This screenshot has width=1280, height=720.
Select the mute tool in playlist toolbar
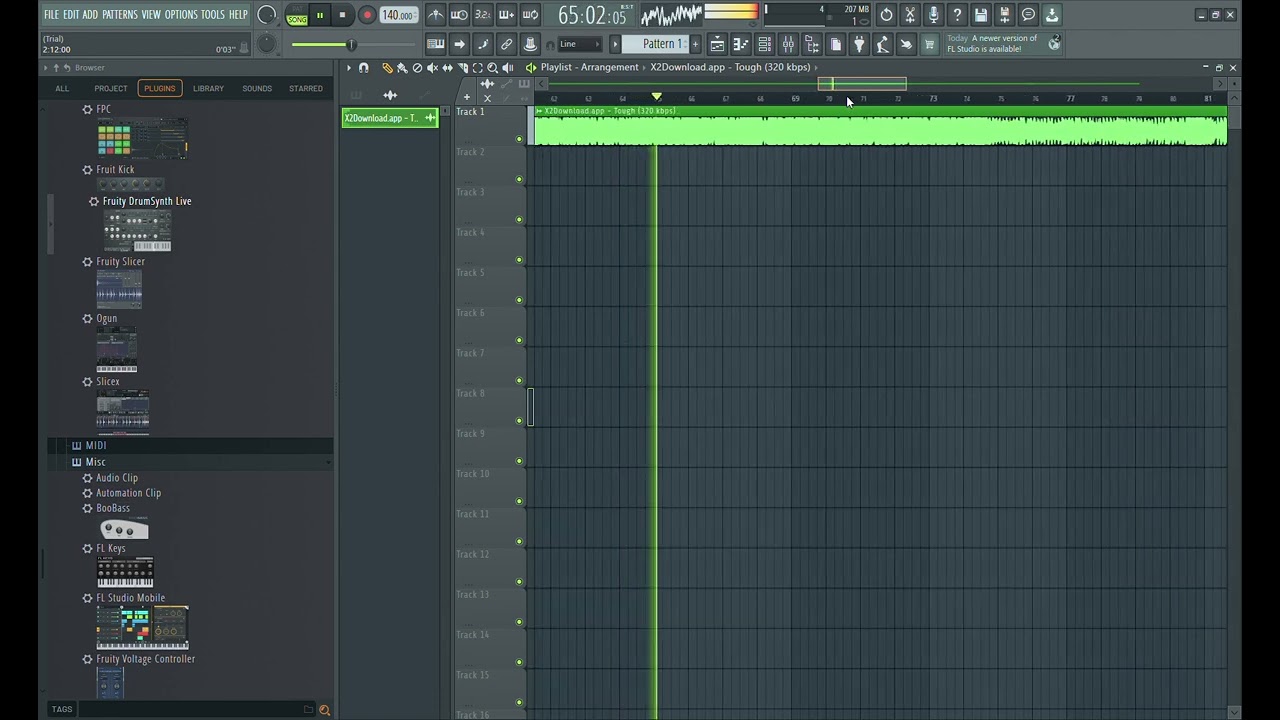(432, 68)
